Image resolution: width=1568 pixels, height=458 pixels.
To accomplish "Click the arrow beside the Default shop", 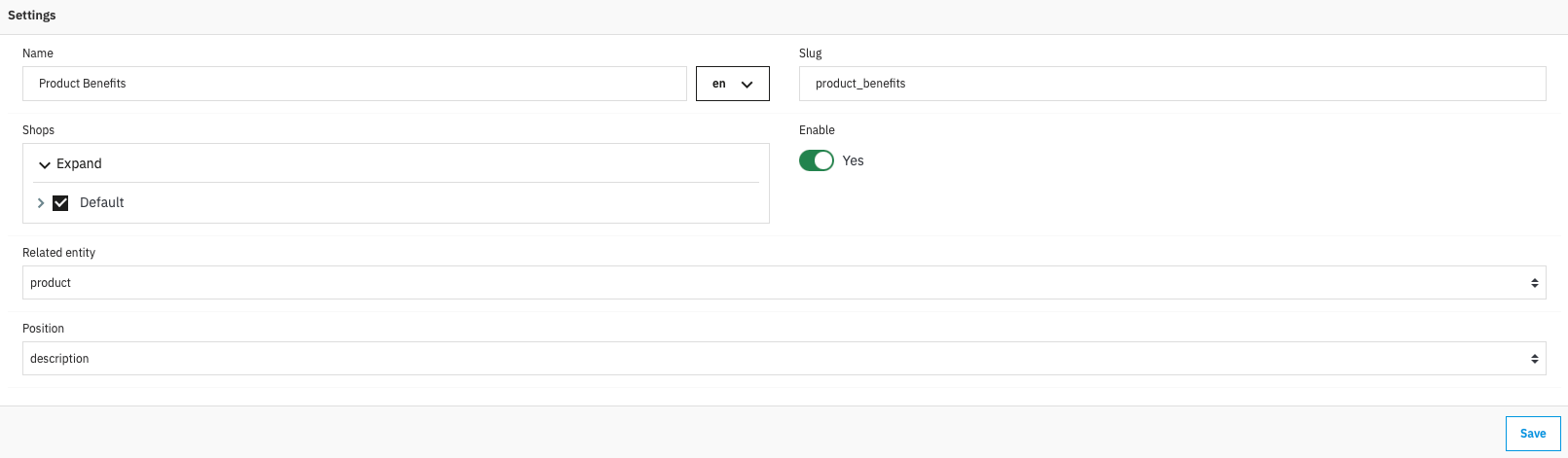I will [x=41, y=203].
